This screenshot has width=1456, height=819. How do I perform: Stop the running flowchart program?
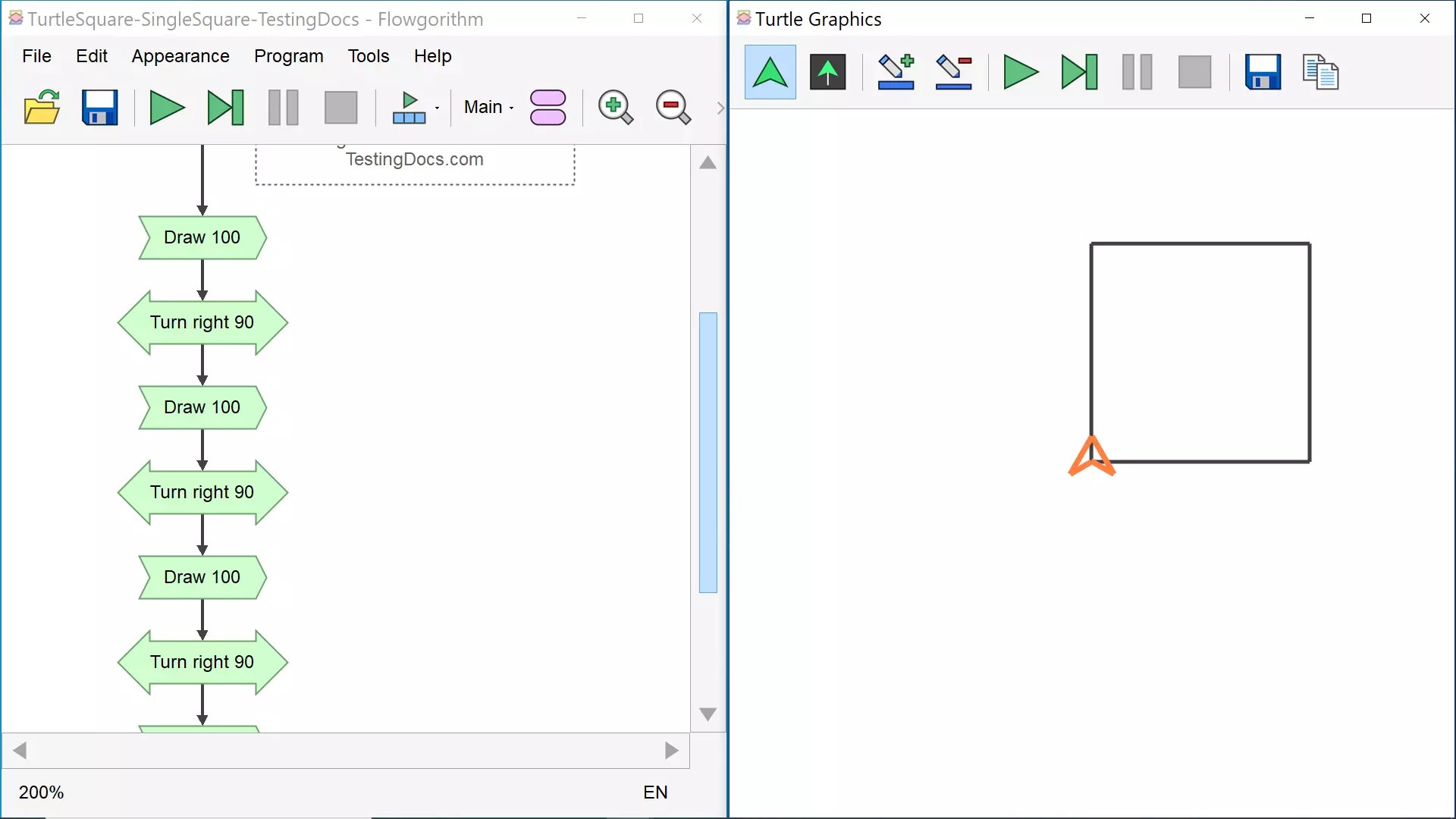[340, 107]
